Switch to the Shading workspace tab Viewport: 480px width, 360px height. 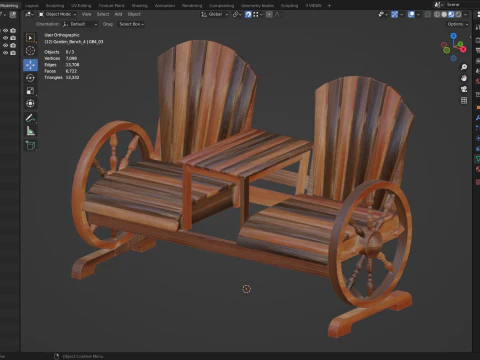click(x=139, y=6)
